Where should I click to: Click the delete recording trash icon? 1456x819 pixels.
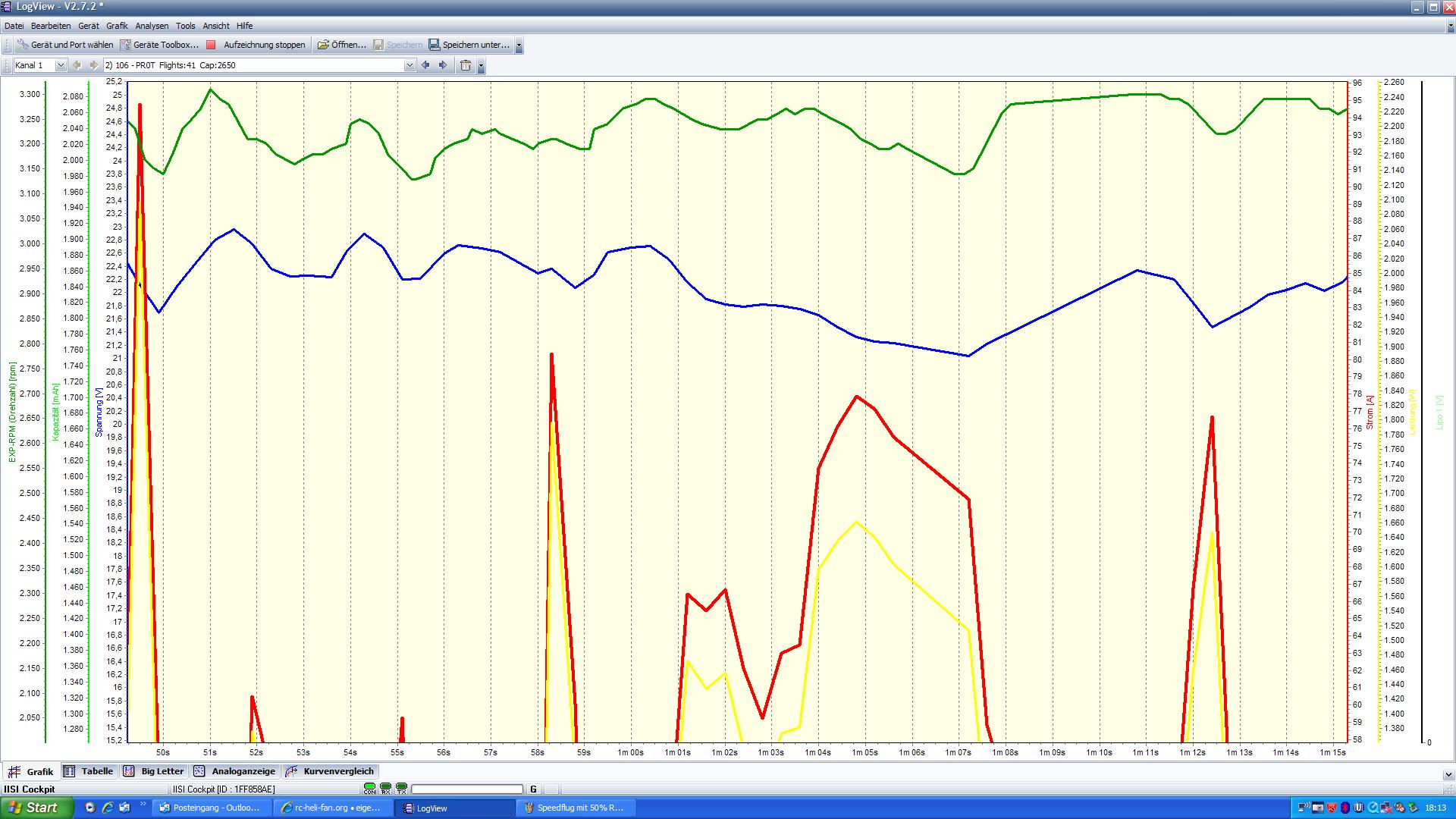click(466, 65)
